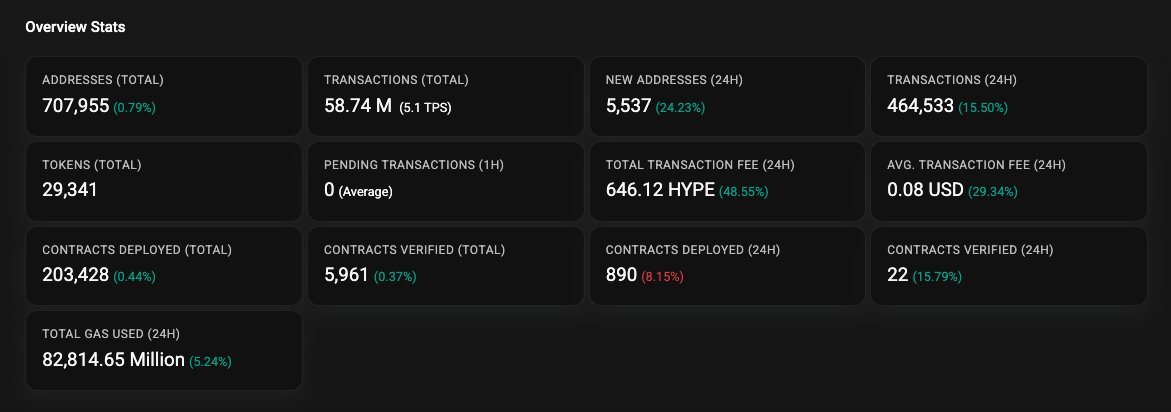Click the Pending Transactions (1H) heading
The image size is (1171, 412).
click(414, 165)
